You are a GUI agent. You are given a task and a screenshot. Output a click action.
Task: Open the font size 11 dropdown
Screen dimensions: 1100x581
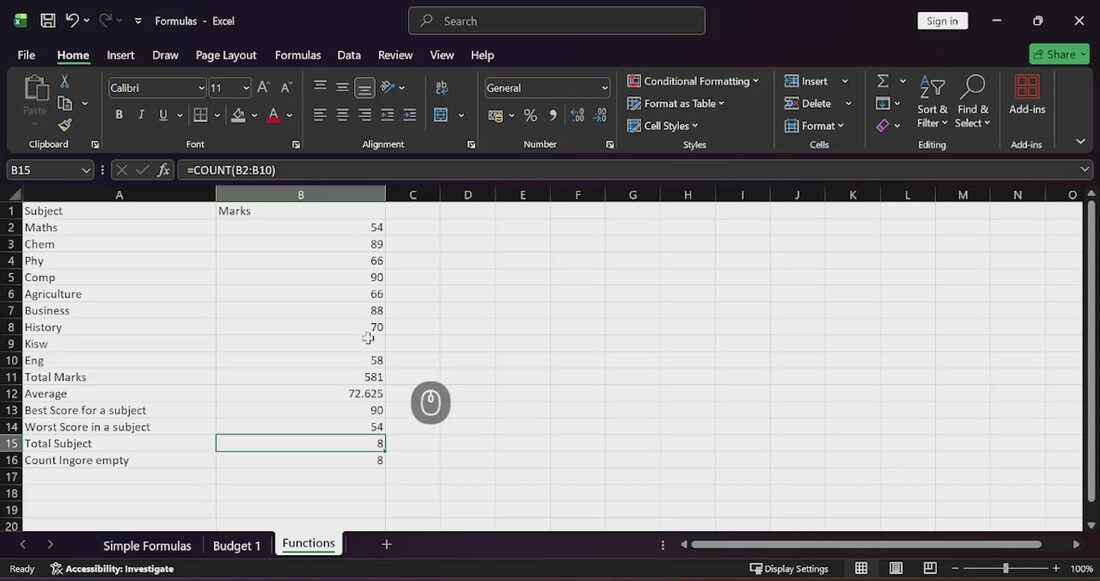246,88
